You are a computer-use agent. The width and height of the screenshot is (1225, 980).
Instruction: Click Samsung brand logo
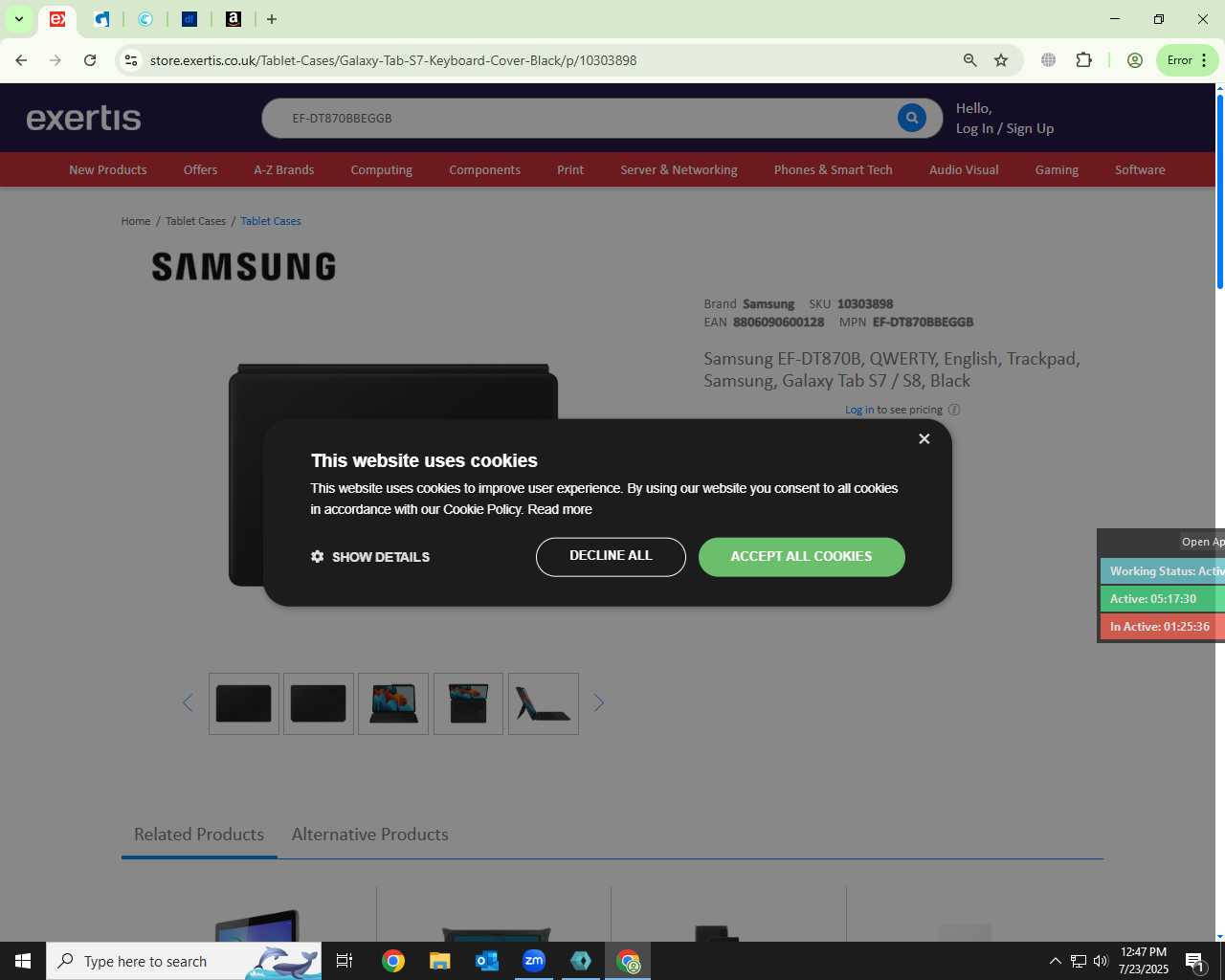(x=244, y=266)
